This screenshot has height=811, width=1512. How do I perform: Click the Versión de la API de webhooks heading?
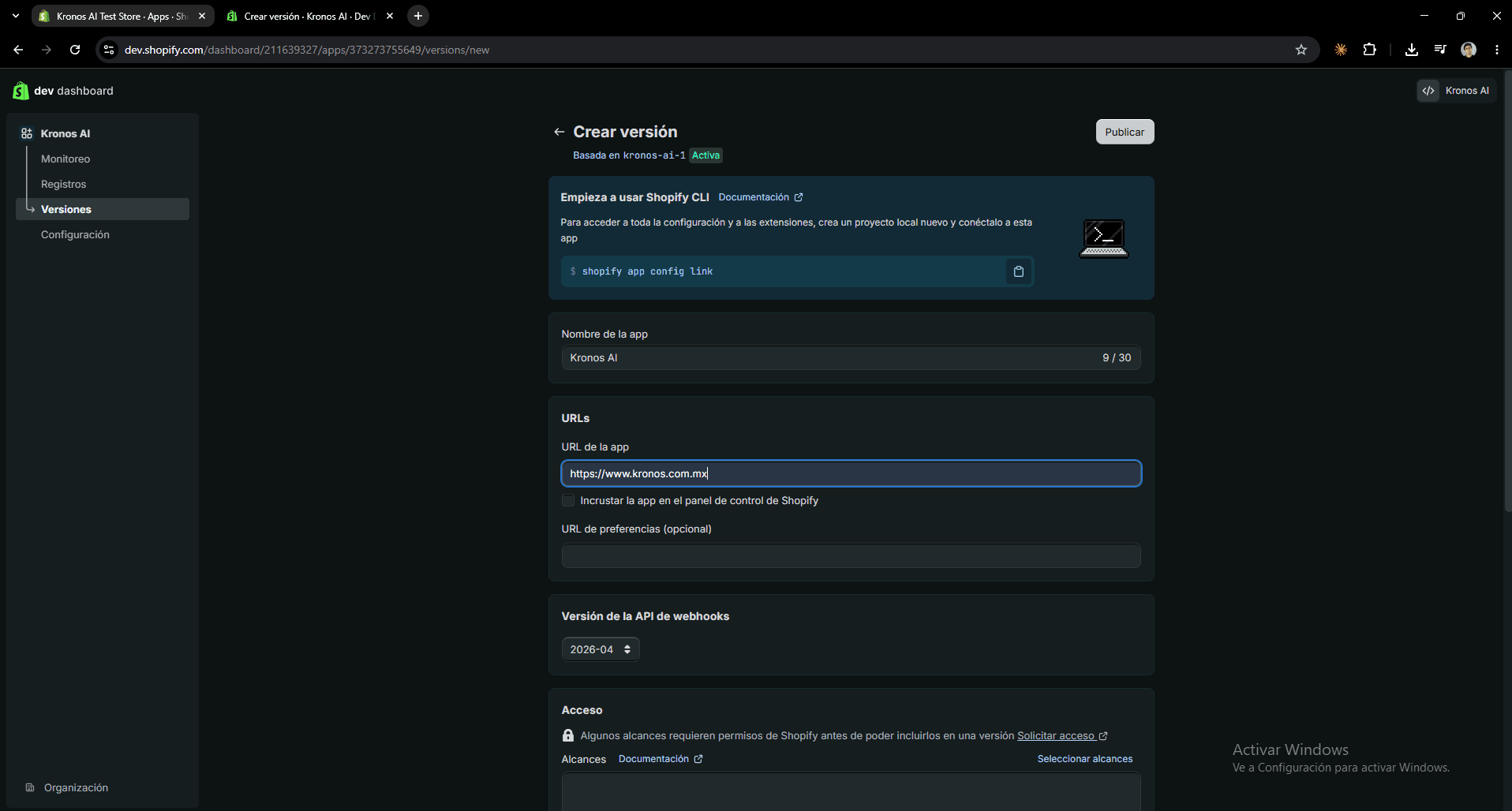tap(646, 616)
